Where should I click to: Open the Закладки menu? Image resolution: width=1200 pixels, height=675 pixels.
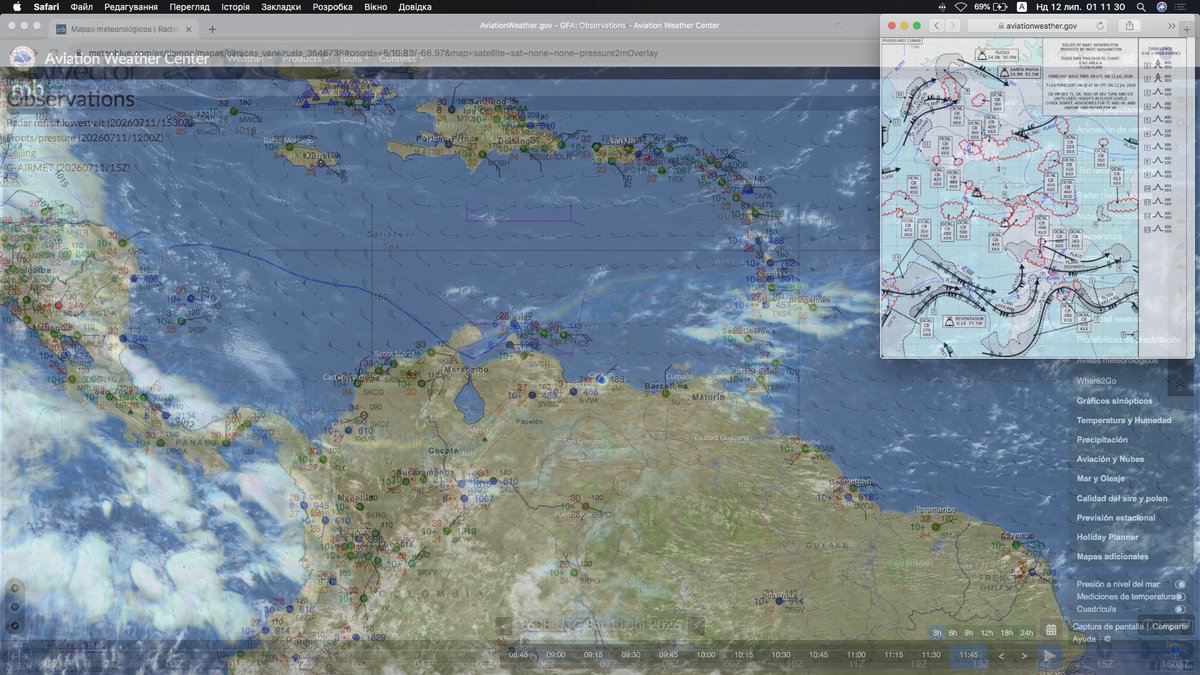(280, 6)
